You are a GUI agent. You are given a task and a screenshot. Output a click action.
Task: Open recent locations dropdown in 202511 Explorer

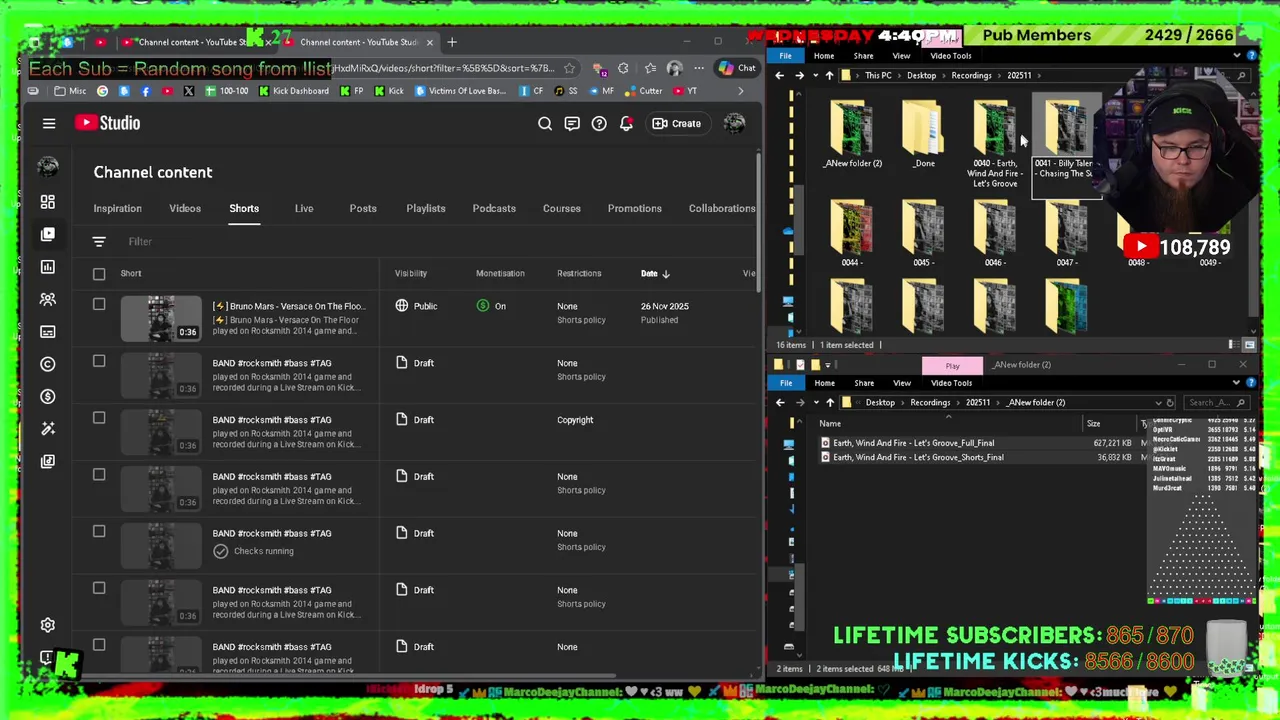[815, 75]
